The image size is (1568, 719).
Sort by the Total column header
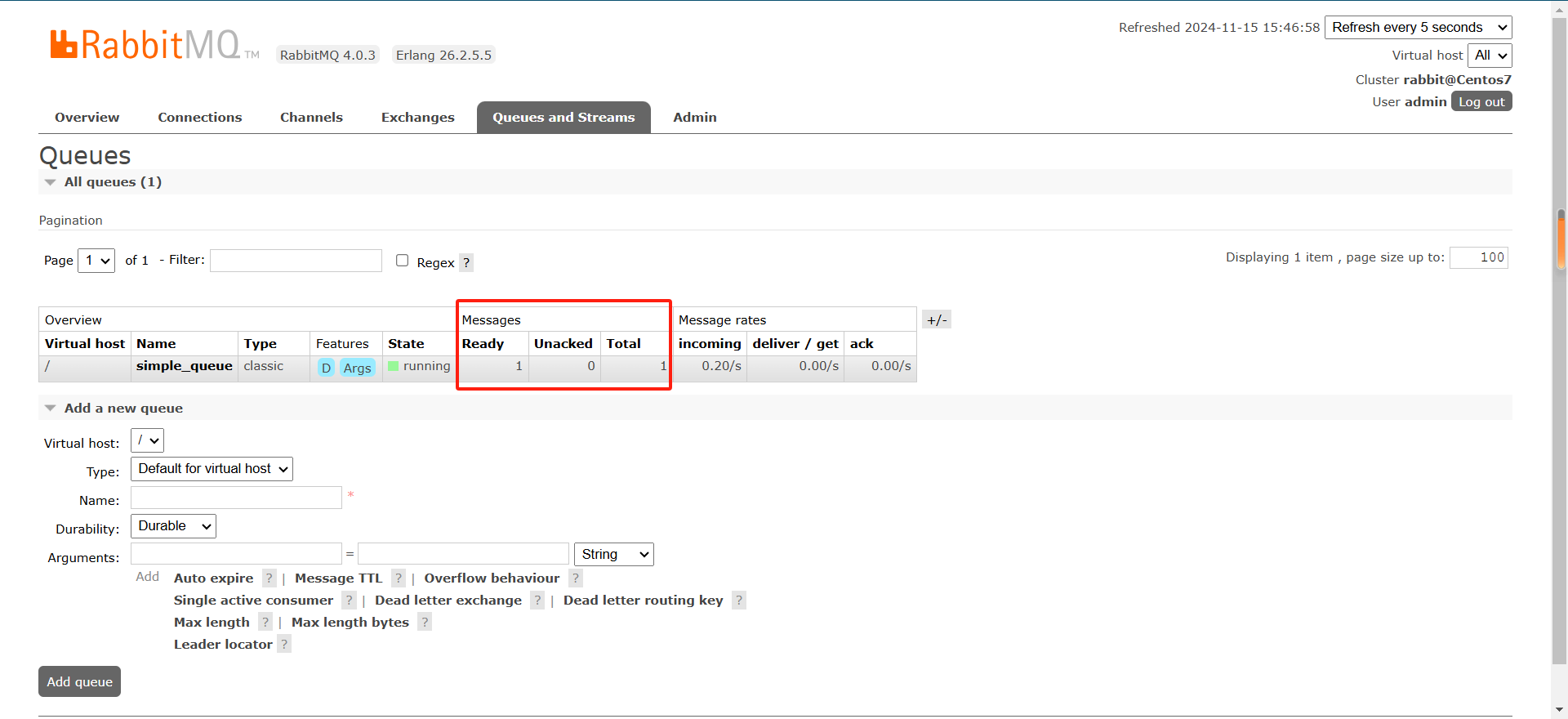(x=624, y=344)
